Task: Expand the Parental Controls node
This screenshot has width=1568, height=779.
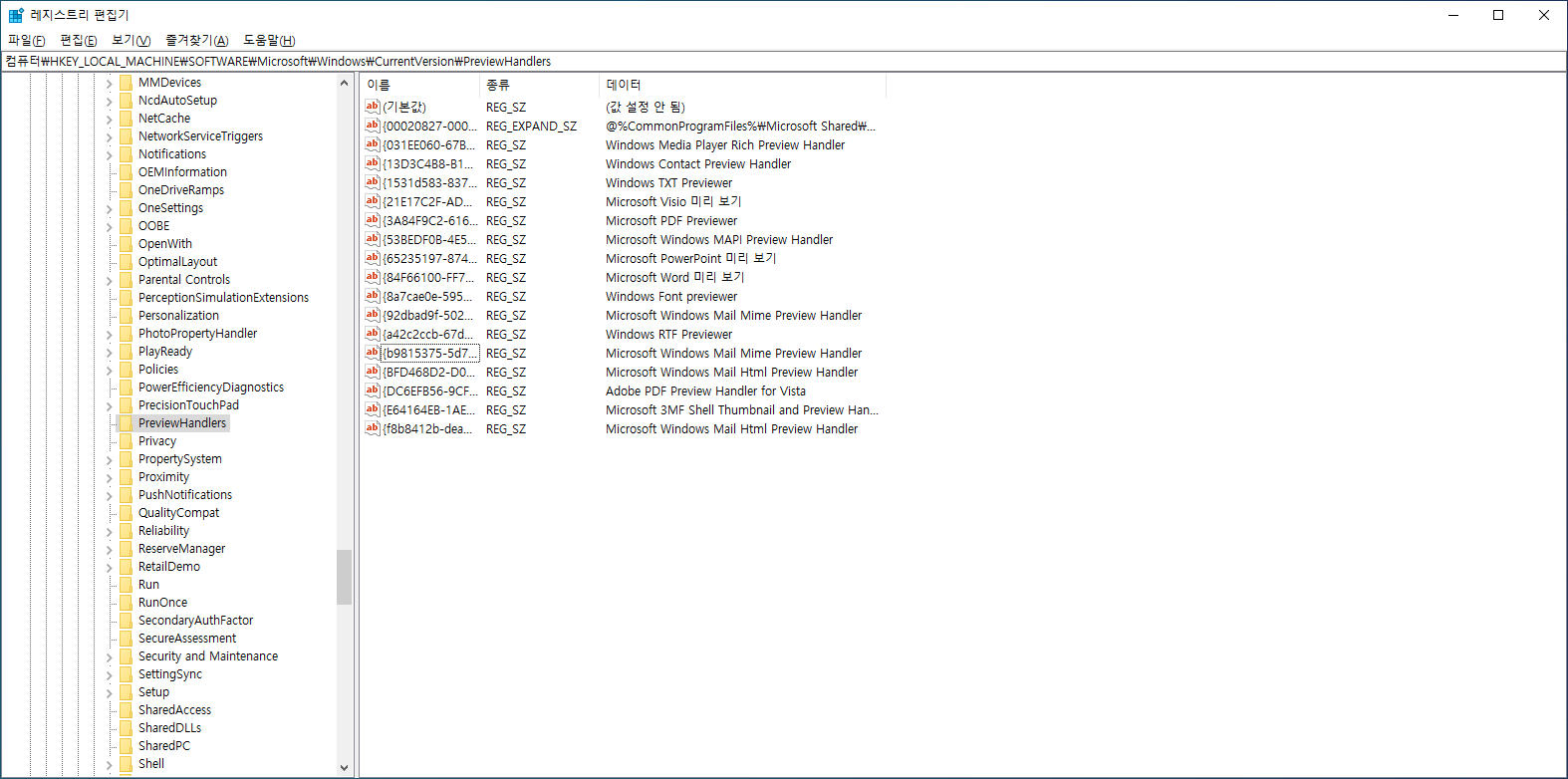Action: coord(110,280)
